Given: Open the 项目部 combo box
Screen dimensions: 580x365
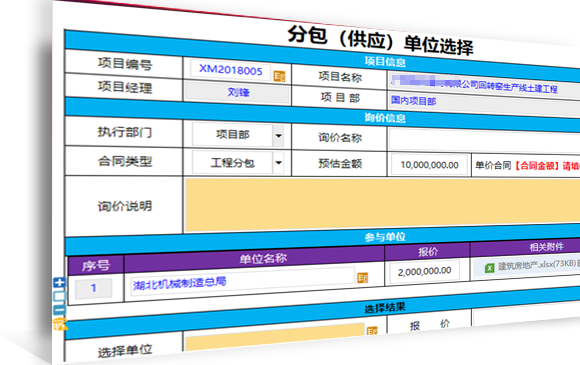Looking at the screenshot, I should coord(238,135).
